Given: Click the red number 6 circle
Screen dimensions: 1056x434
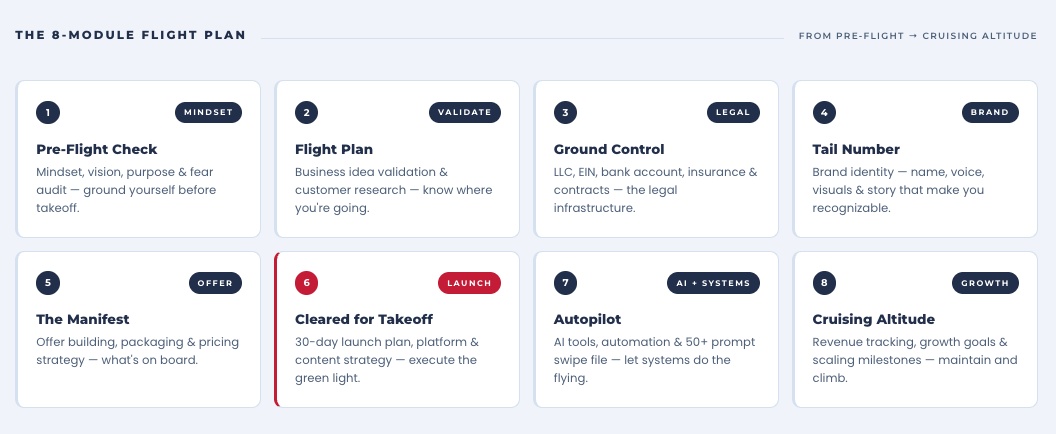Looking at the screenshot, I should tap(306, 283).
